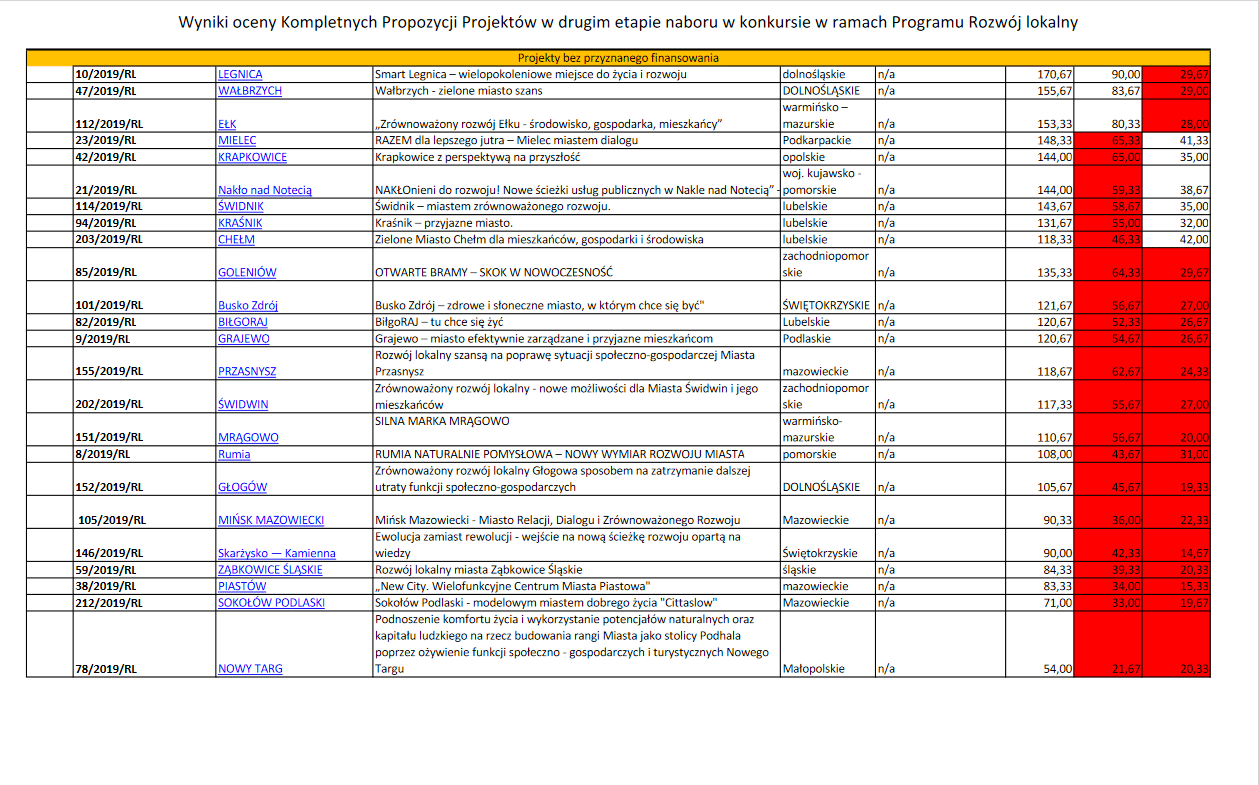
Task: Open the CHEŁM link
Action: click(236, 239)
